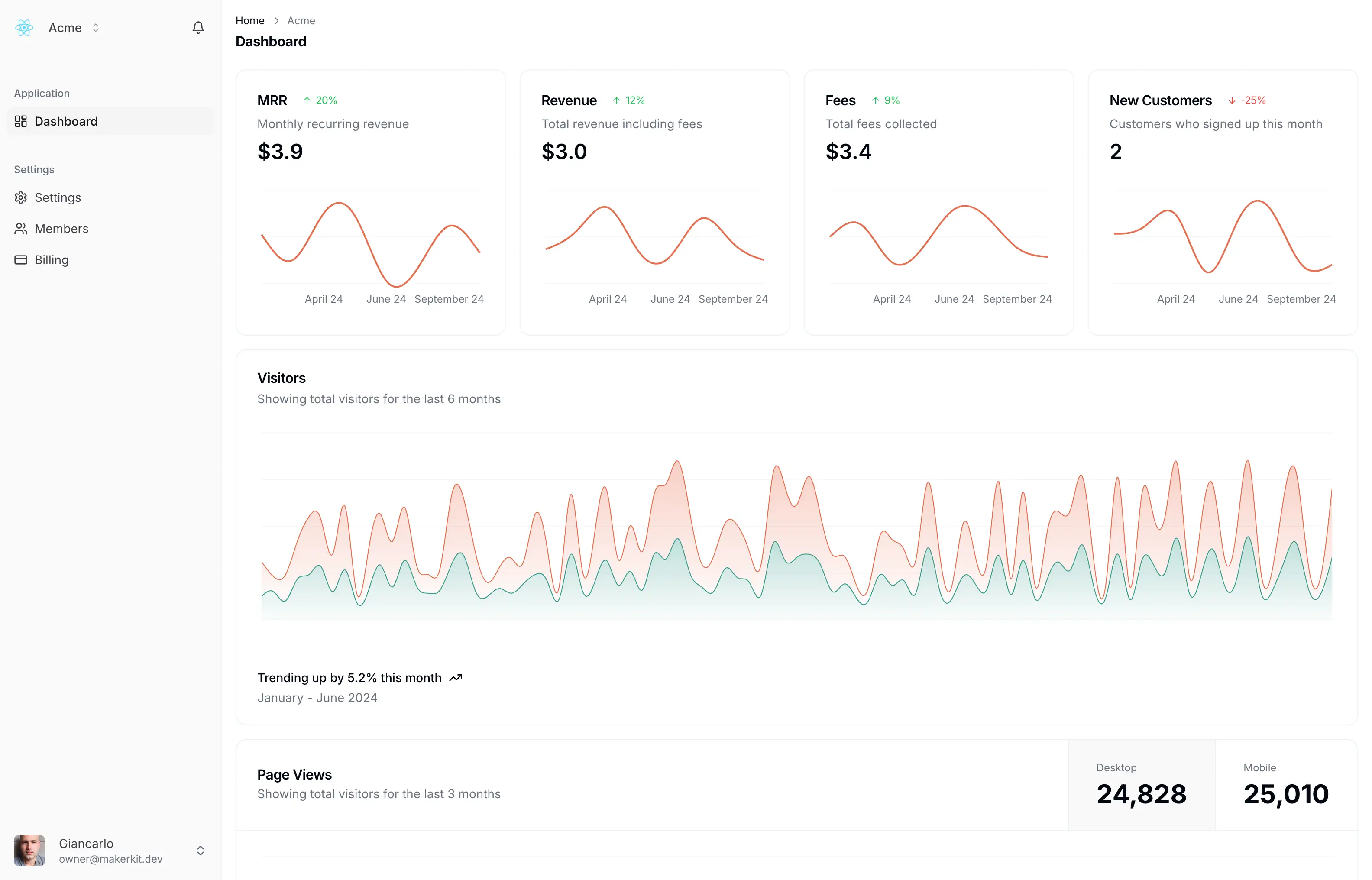Click owner@makerkit.dev email text
This screenshot has width=1372, height=880.
tap(111, 859)
